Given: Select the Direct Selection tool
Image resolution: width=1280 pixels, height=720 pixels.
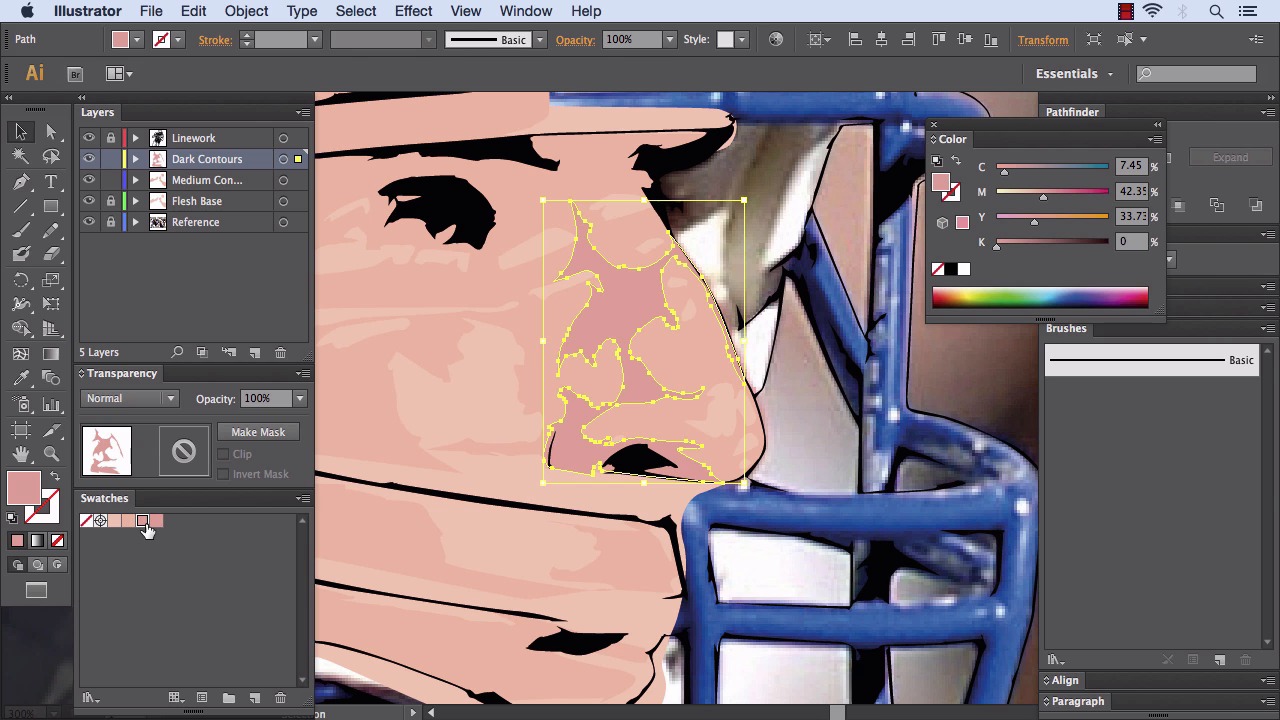Looking at the screenshot, I should click(x=52, y=132).
